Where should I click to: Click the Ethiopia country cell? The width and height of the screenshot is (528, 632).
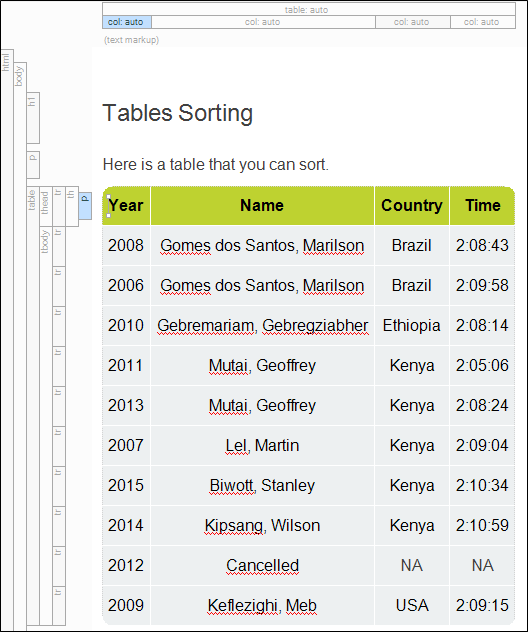click(x=412, y=325)
